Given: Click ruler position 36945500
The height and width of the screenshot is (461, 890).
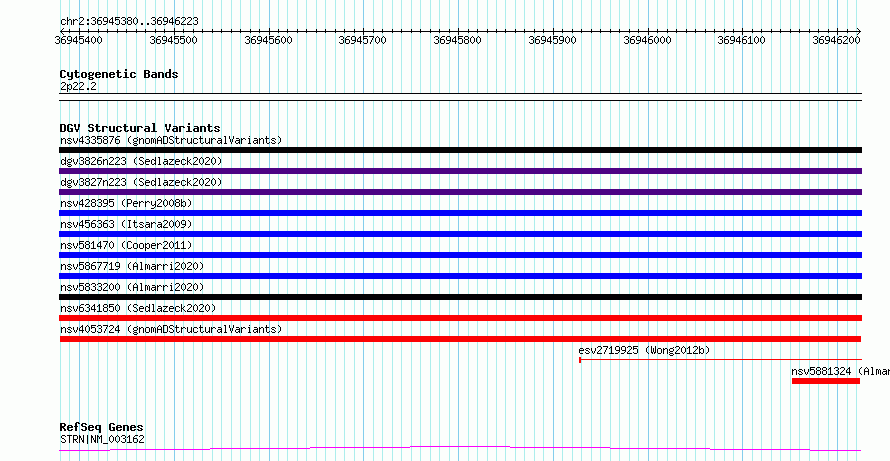Looking at the screenshot, I should point(174,40).
